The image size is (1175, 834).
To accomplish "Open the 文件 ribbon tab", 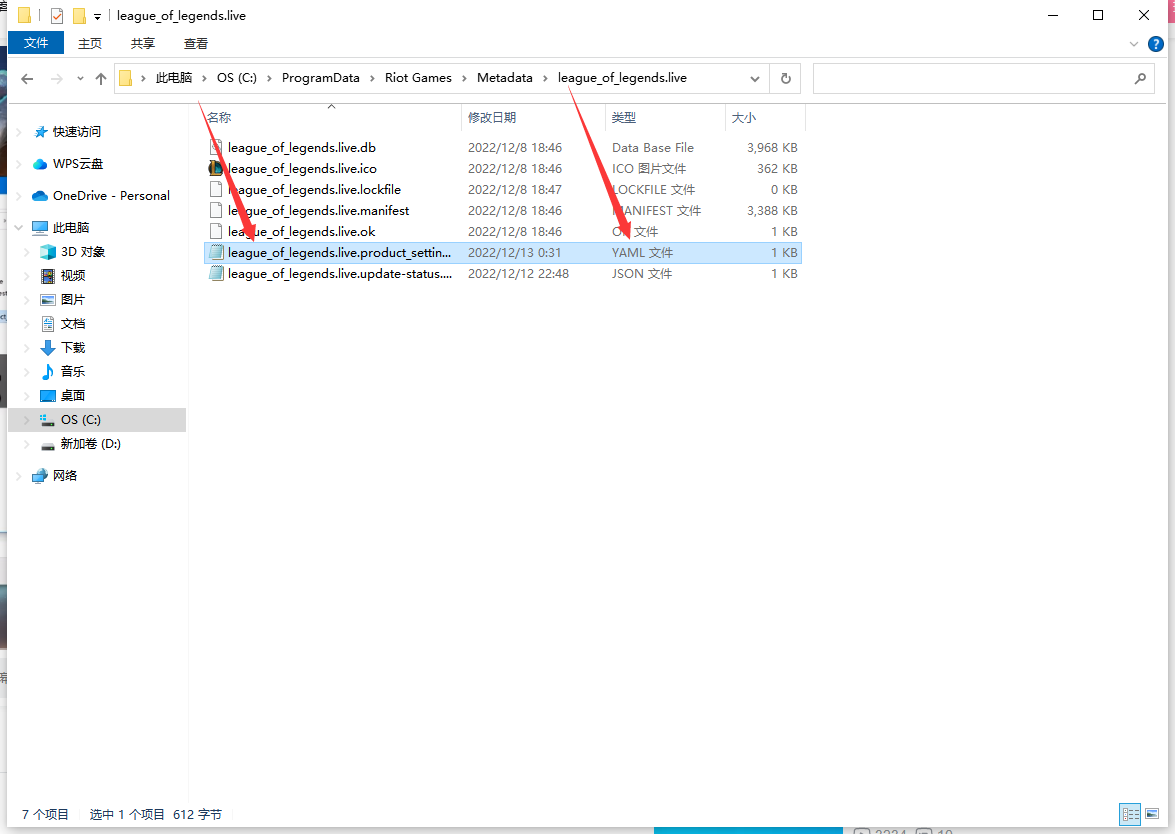I will tap(36, 43).
